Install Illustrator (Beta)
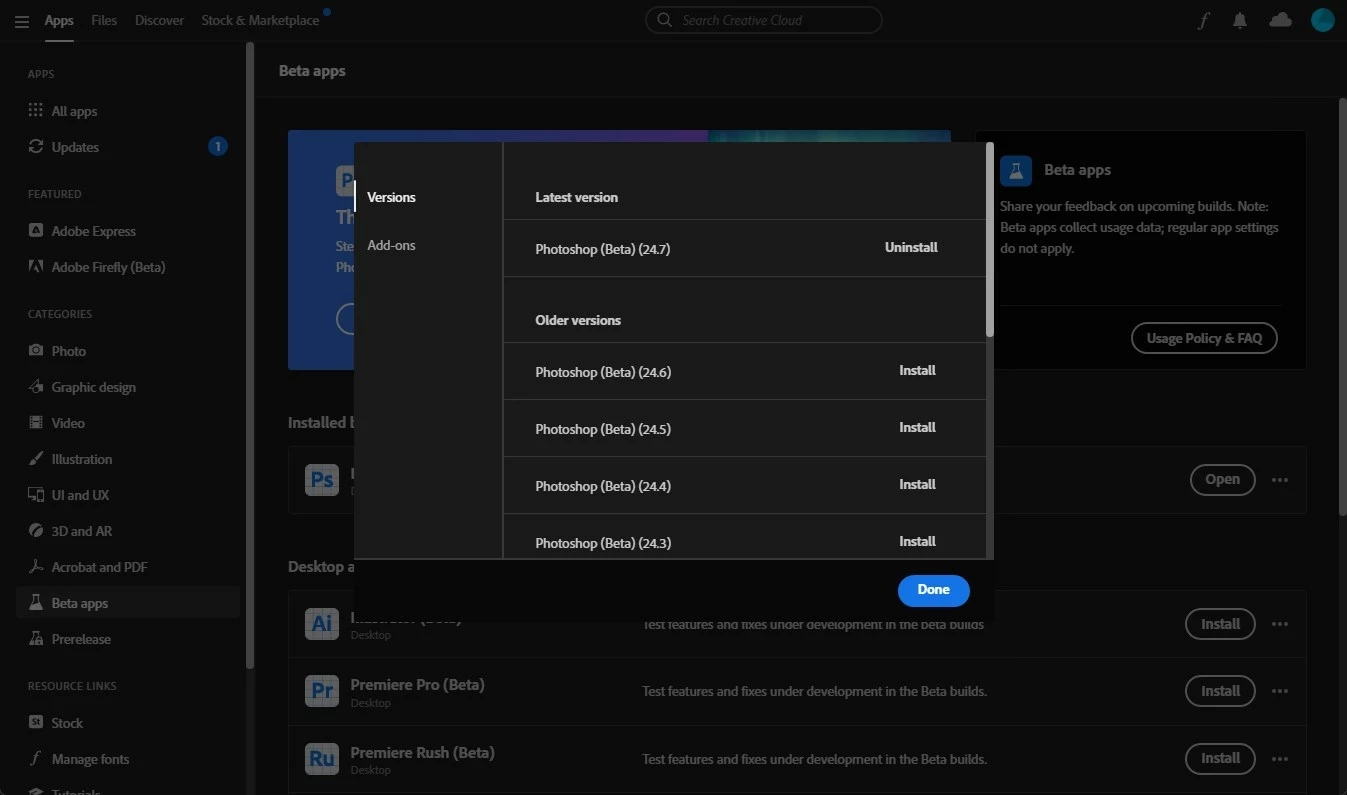This screenshot has height=795, width=1347. [1220, 624]
